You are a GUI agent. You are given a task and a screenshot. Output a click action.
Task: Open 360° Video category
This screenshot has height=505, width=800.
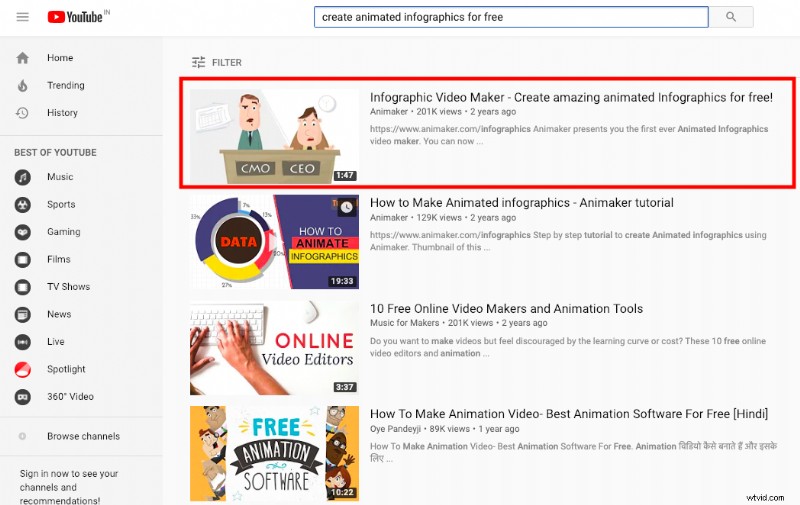(x=70, y=396)
